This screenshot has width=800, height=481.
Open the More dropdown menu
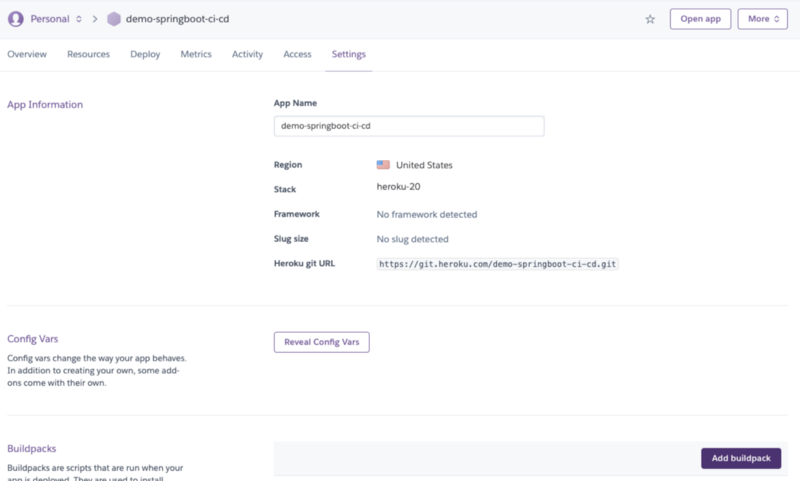(x=763, y=19)
